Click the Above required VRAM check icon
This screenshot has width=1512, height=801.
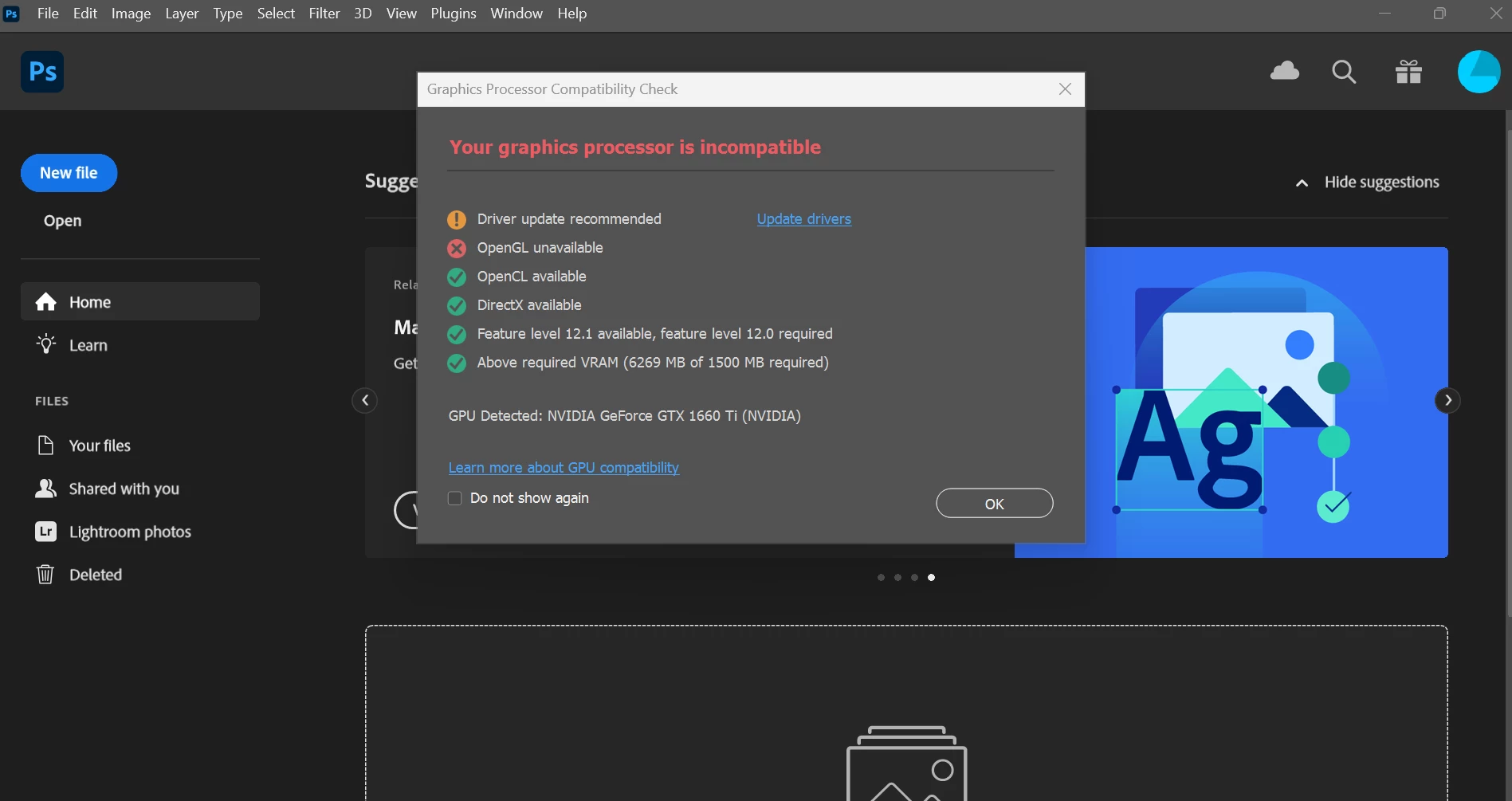tap(457, 363)
